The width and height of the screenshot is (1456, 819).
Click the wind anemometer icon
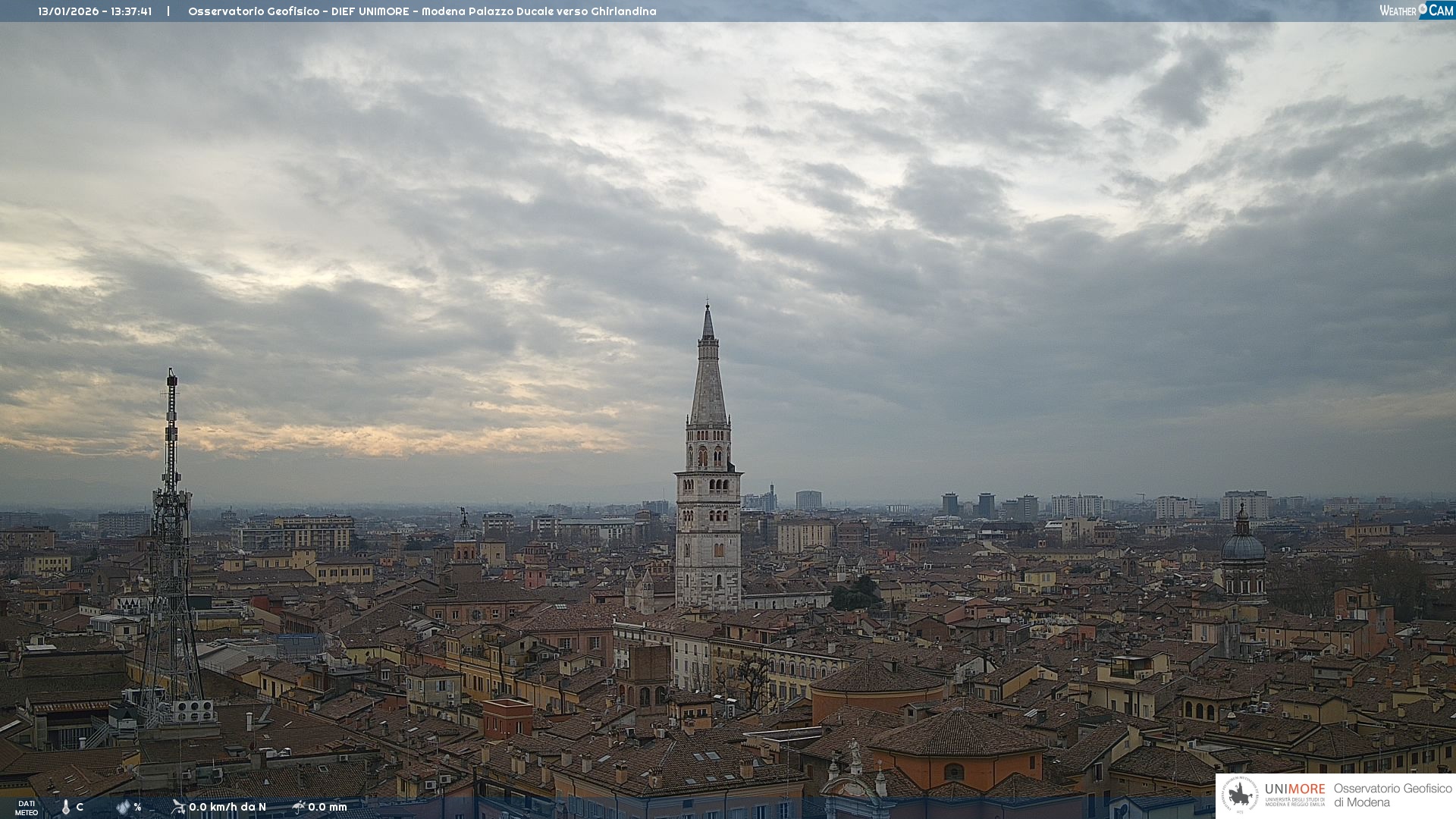178,807
